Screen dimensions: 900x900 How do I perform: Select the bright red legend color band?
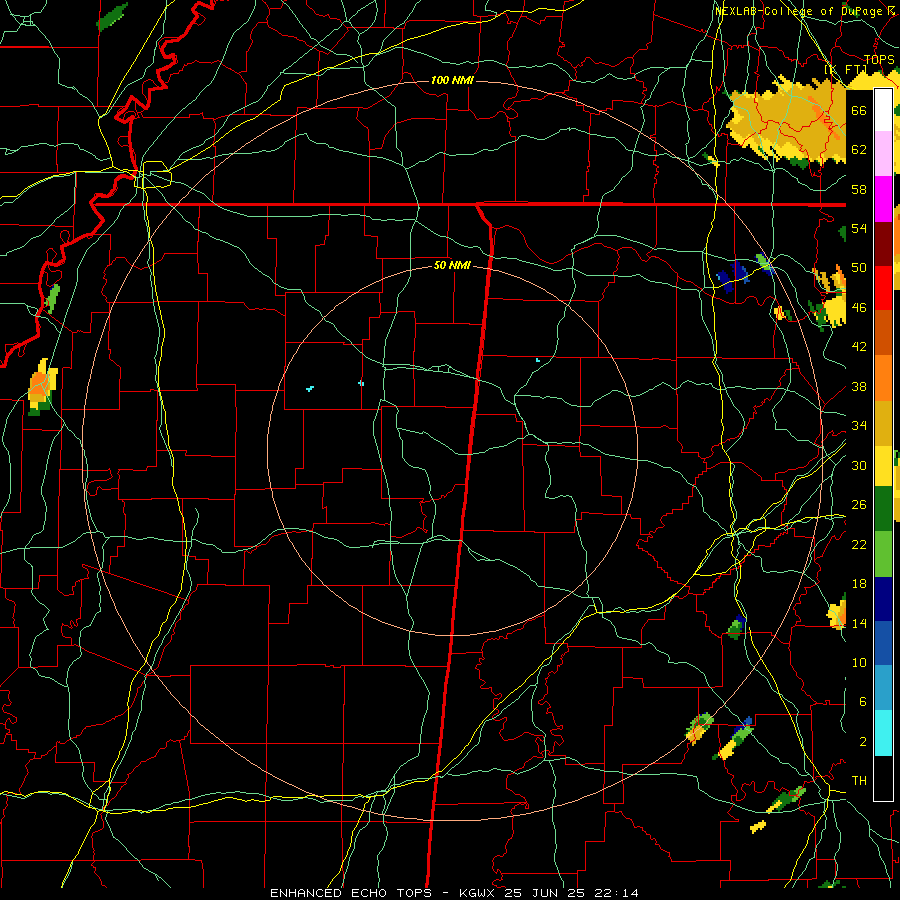883,288
